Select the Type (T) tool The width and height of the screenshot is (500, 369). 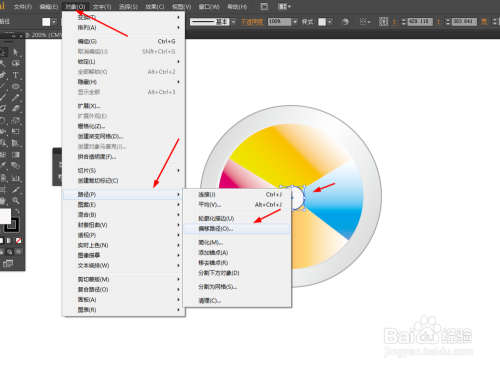pyautogui.click(x=16, y=75)
